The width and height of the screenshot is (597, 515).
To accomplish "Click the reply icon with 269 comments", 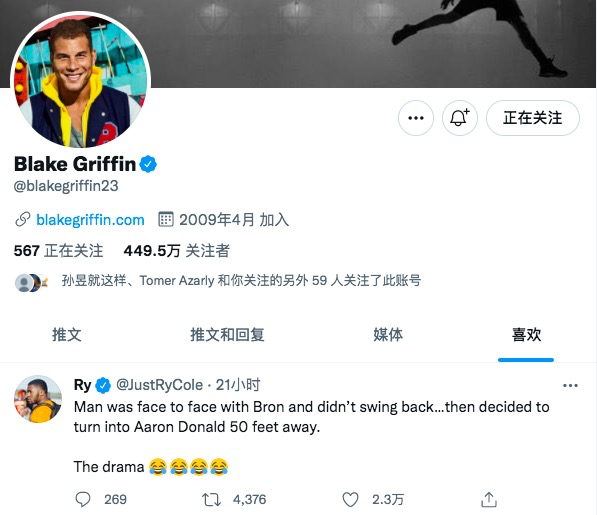I will (83, 499).
